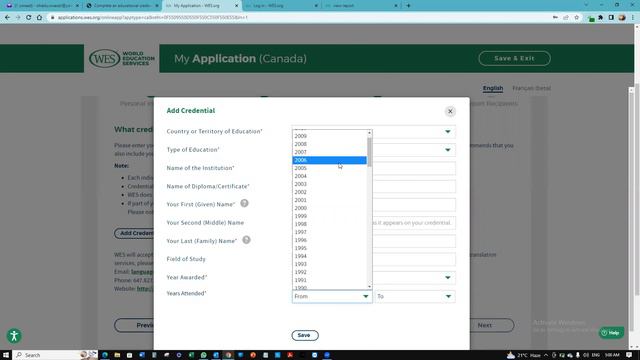Image resolution: width=640 pixels, height=360 pixels.
Task: Switch language to Français (beta)
Action: [x=531, y=88]
